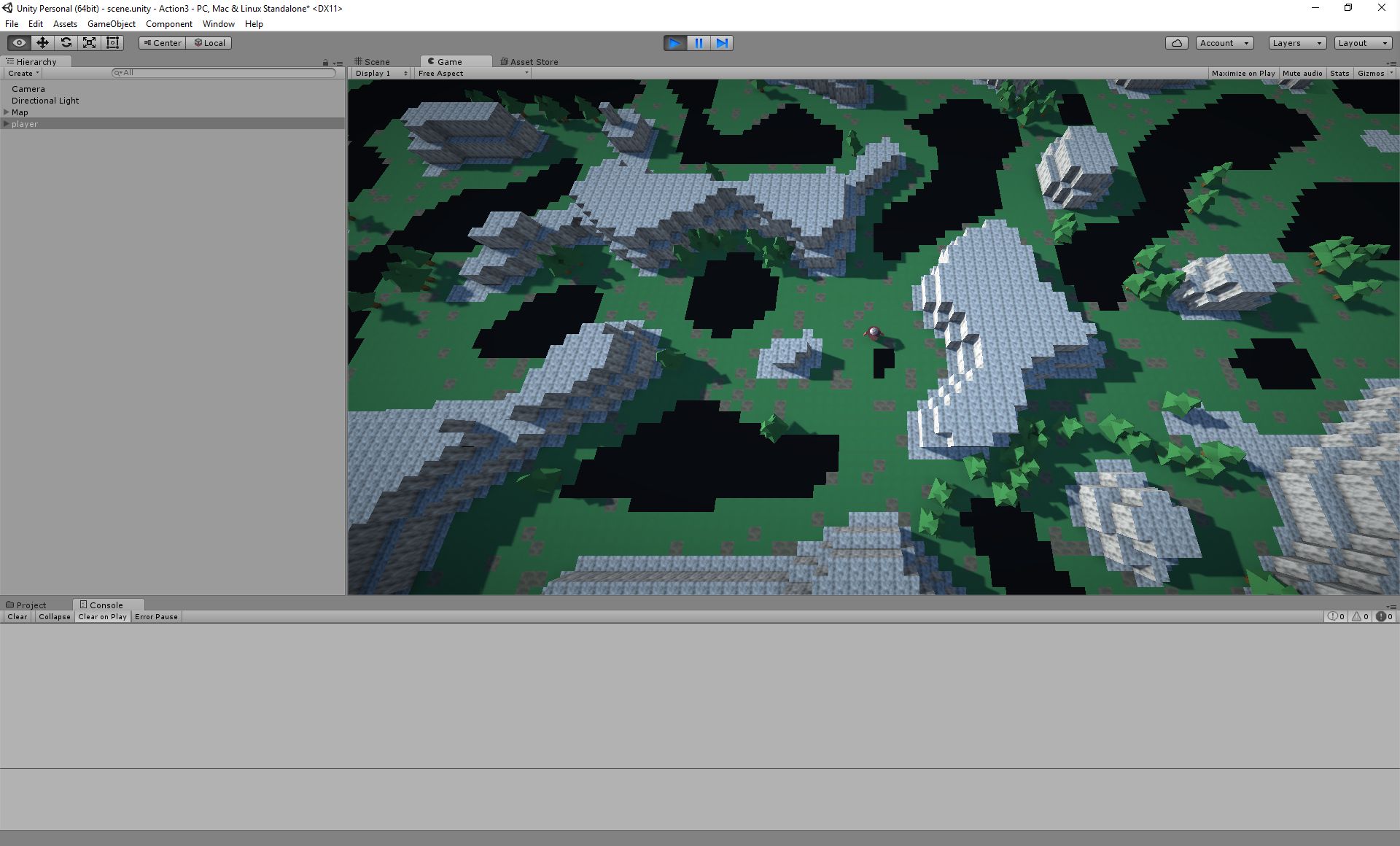Open the Free Aspect dropdown
Viewport: 1400px width, 846px height.
coord(472,74)
